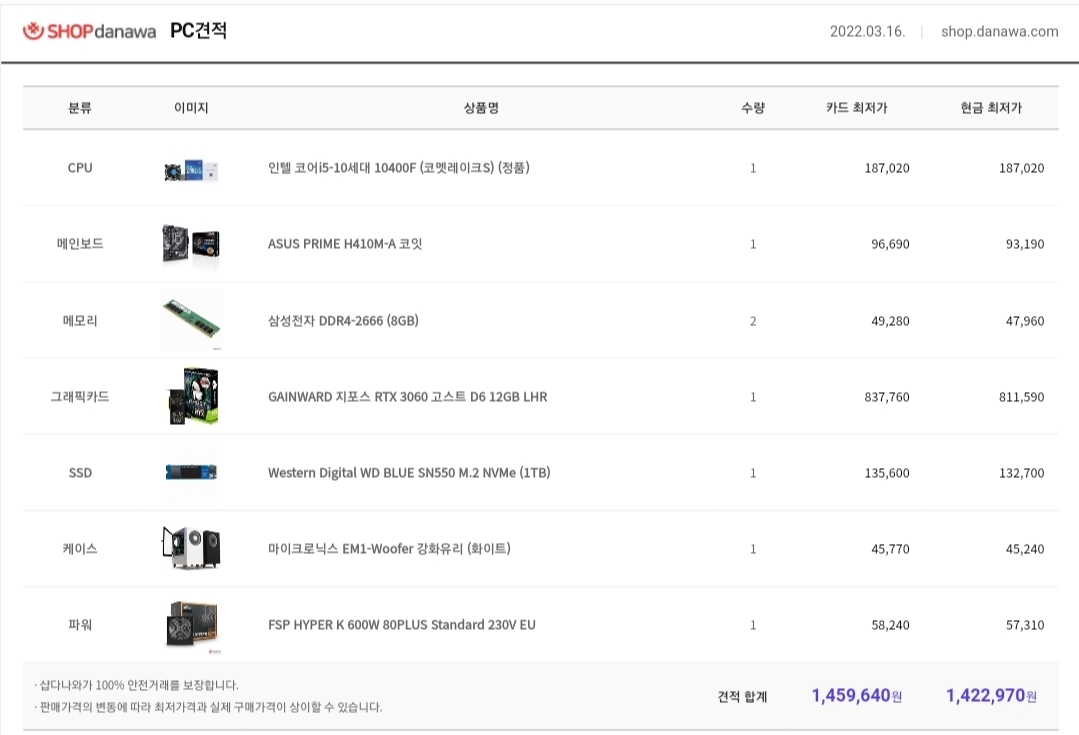The height and width of the screenshot is (735, 1079).
Task: Click SSD card price 135,600
Action: tap(886, 473)
